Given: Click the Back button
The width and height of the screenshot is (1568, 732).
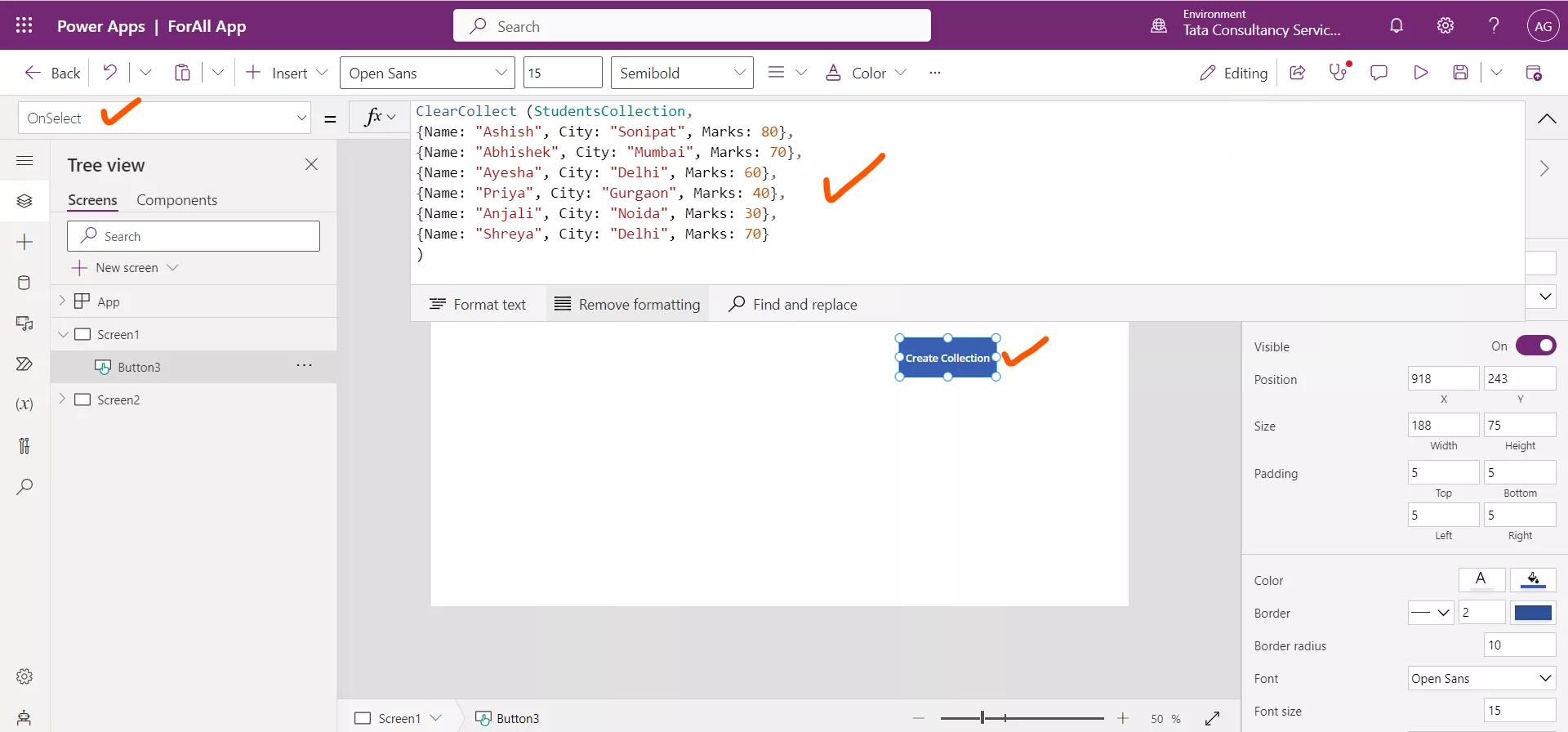Looking at the screenshot, I should pos(53,73).
